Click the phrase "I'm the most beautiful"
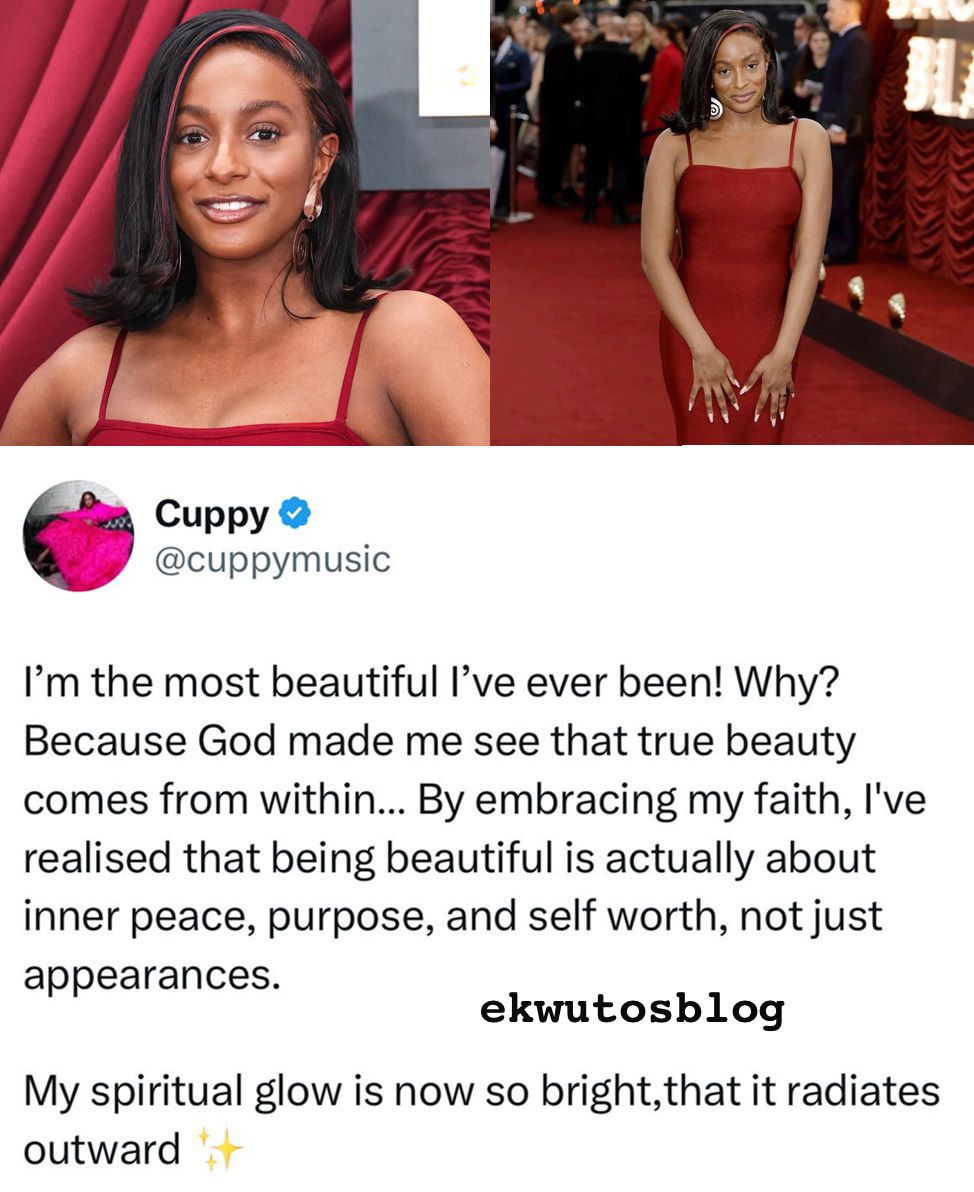Screen dimensions: 974x1192 229,682
